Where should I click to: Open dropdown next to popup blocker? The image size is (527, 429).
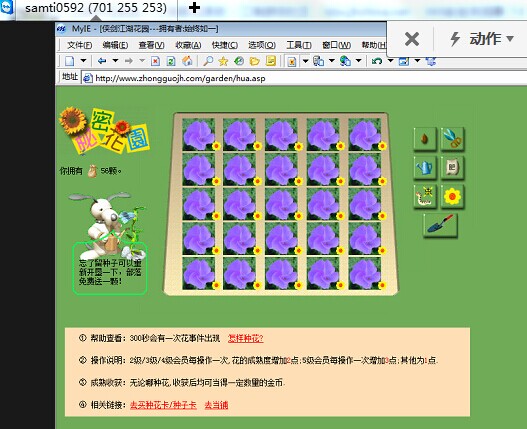tap(305, 61)
